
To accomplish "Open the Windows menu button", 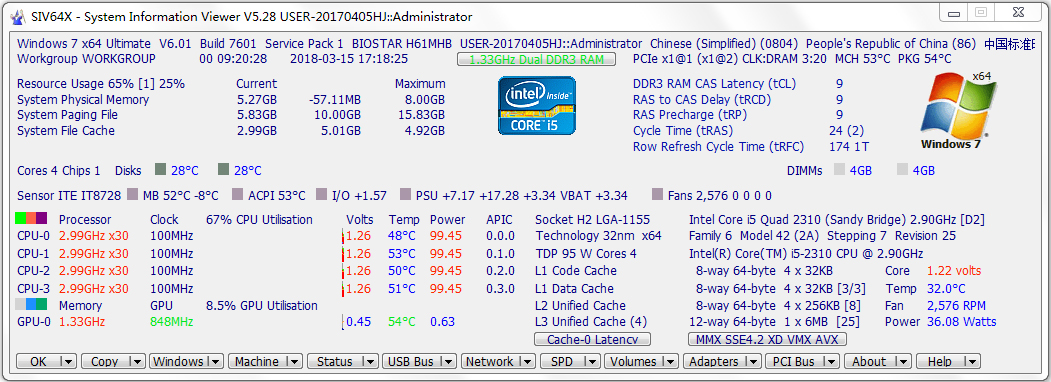I will click(178, 361).
